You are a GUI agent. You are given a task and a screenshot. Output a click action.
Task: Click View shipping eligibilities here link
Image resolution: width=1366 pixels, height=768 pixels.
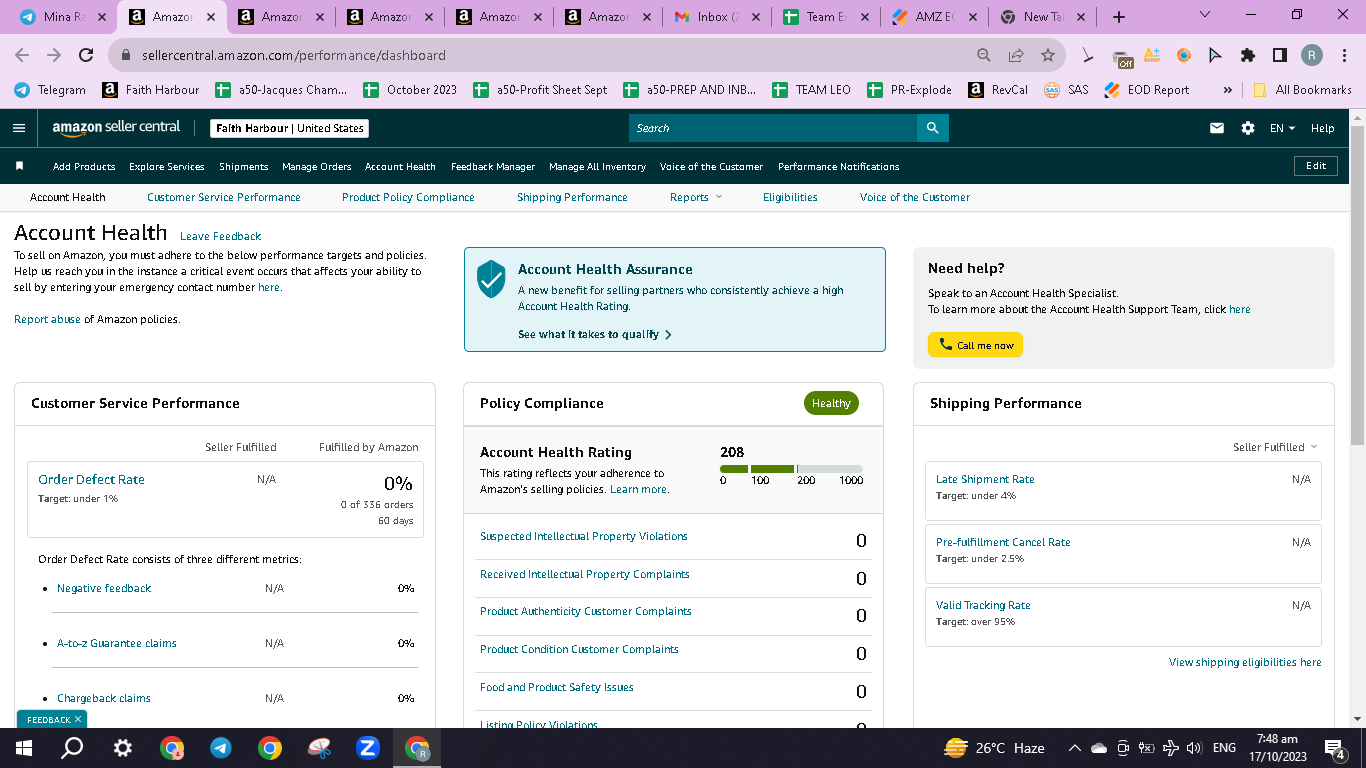(1245, 662)
